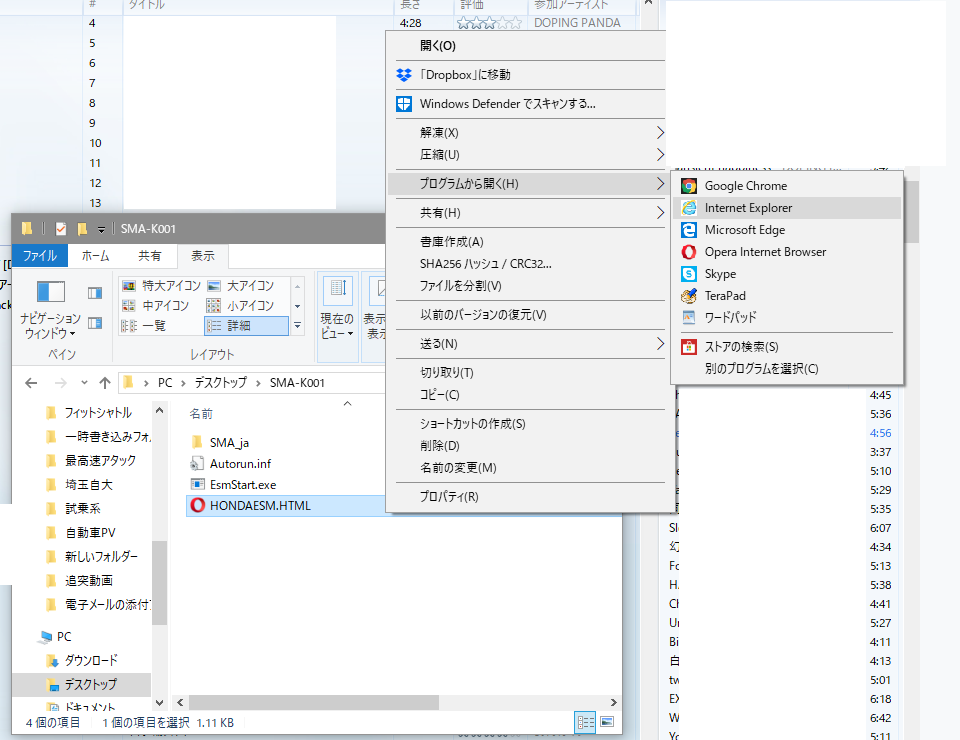Click the star rating on track 4

(x=489, y=23)
